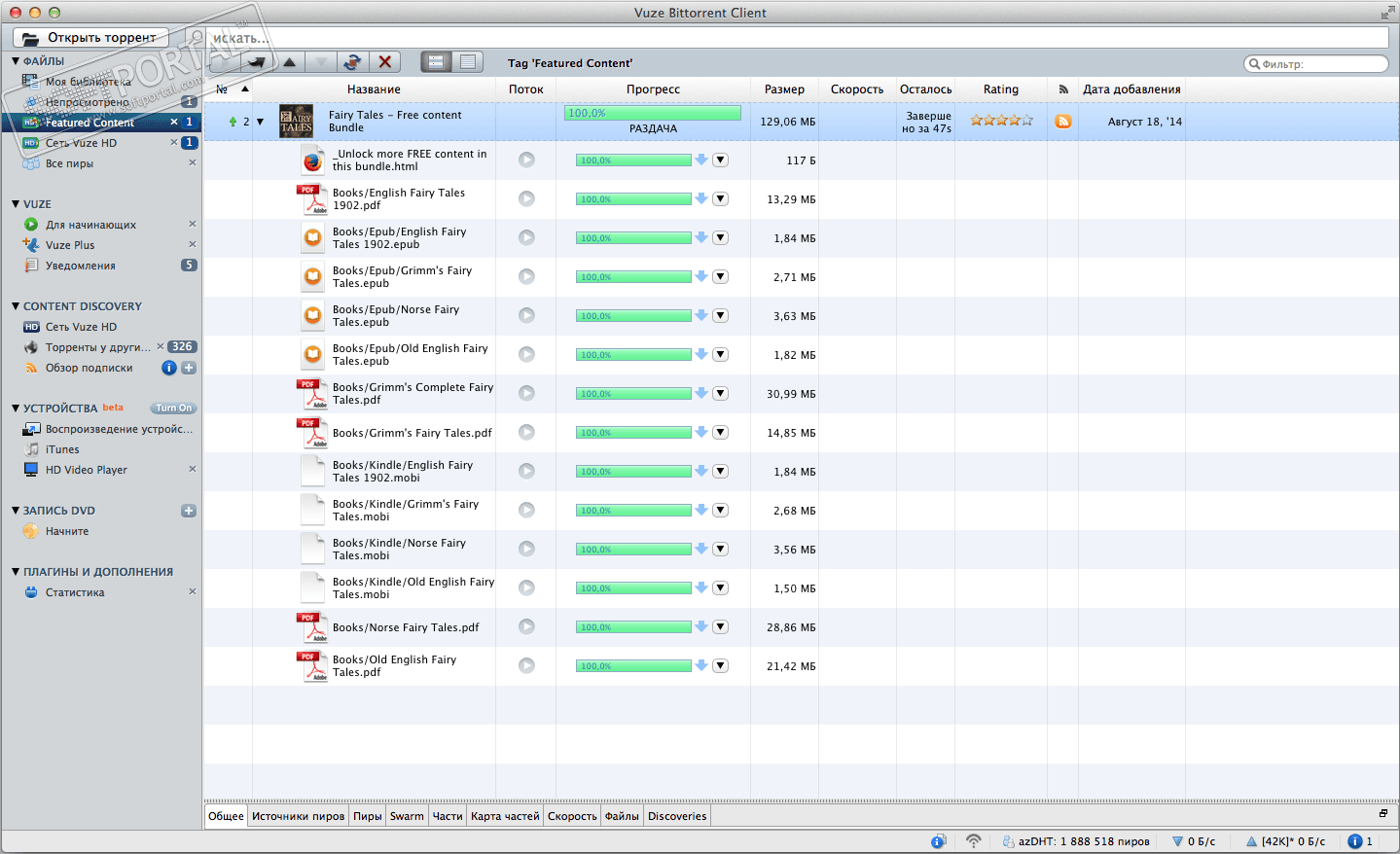
Task: Add a subscription with the plus button
Action: pos(189,368)
